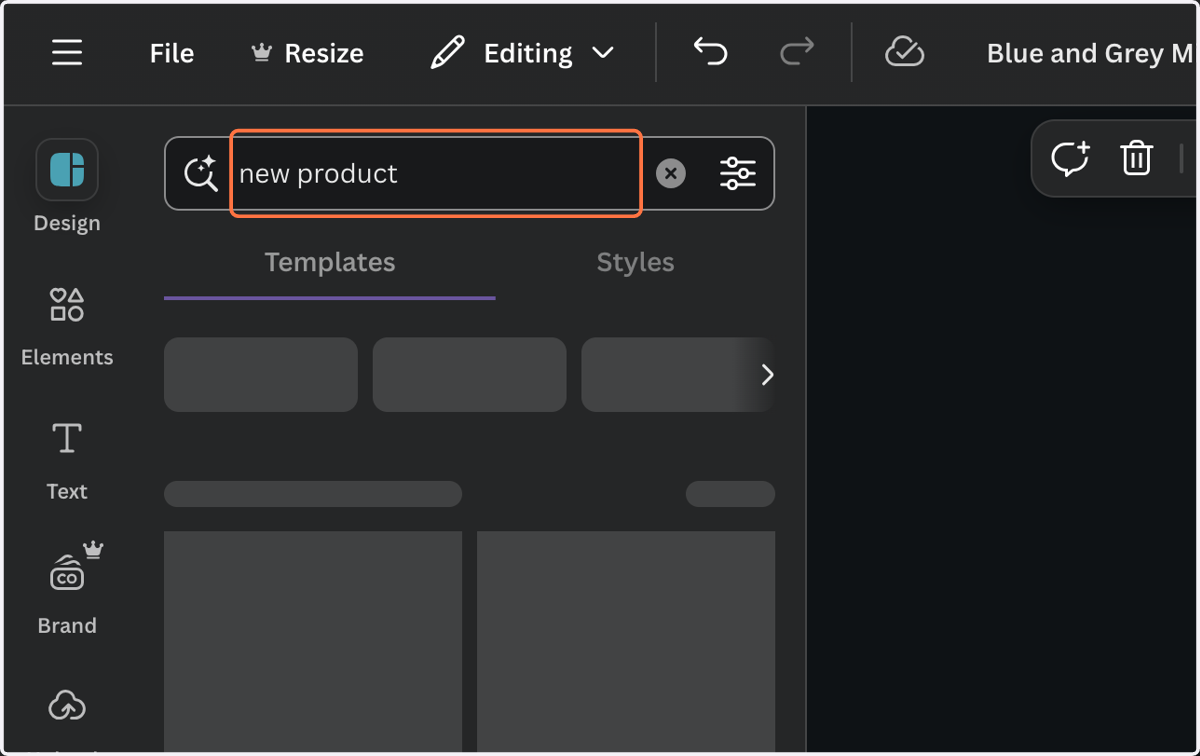Open the Text panel
Viewport: 1200px width, 756px height.
67,460
